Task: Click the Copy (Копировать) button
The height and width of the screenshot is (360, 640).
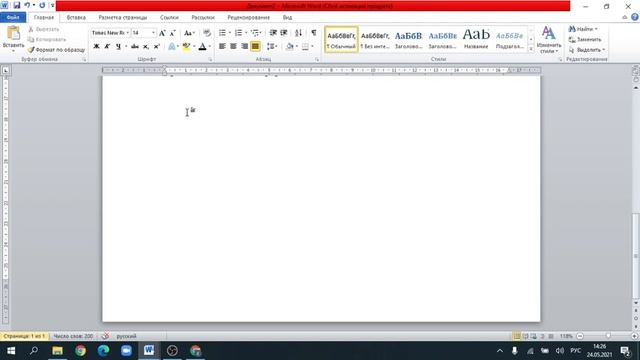Action: tap(47, 40)
